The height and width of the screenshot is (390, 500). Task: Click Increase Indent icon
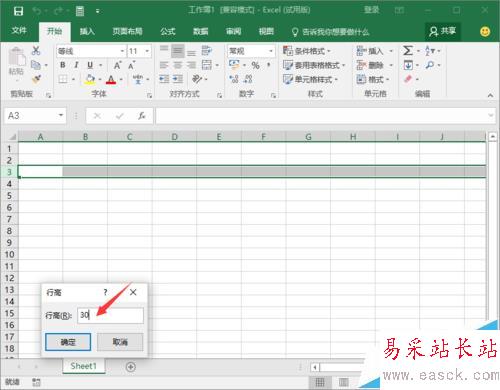[x=178, y=79]
